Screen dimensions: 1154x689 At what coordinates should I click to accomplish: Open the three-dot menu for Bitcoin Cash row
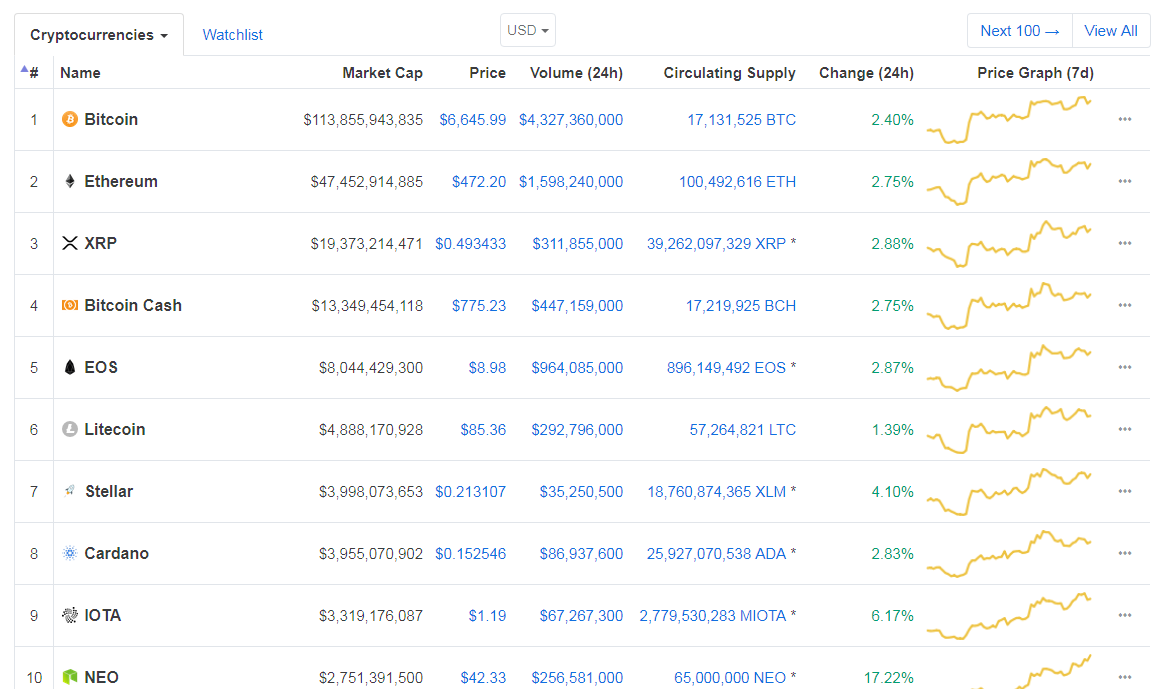click(x=1125, y=305)
